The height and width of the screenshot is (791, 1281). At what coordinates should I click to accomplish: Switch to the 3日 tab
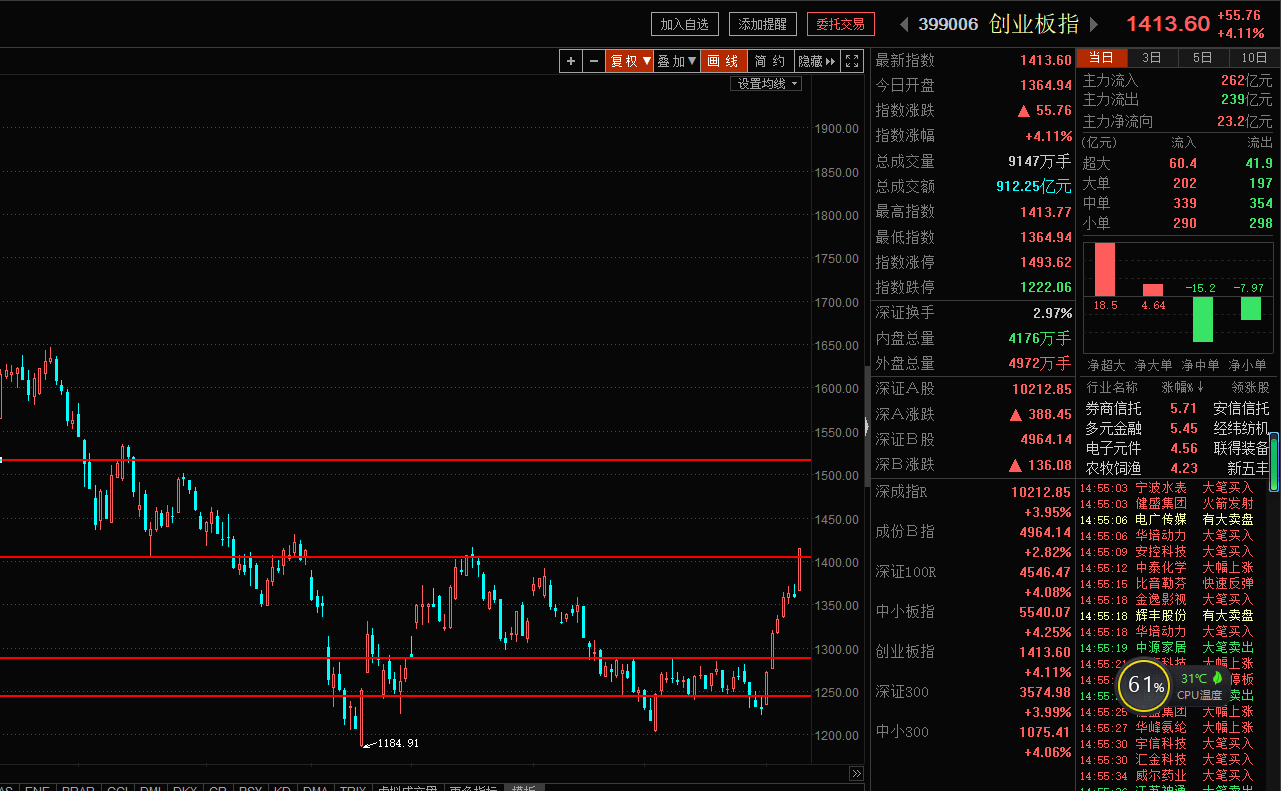[1152, 58]
